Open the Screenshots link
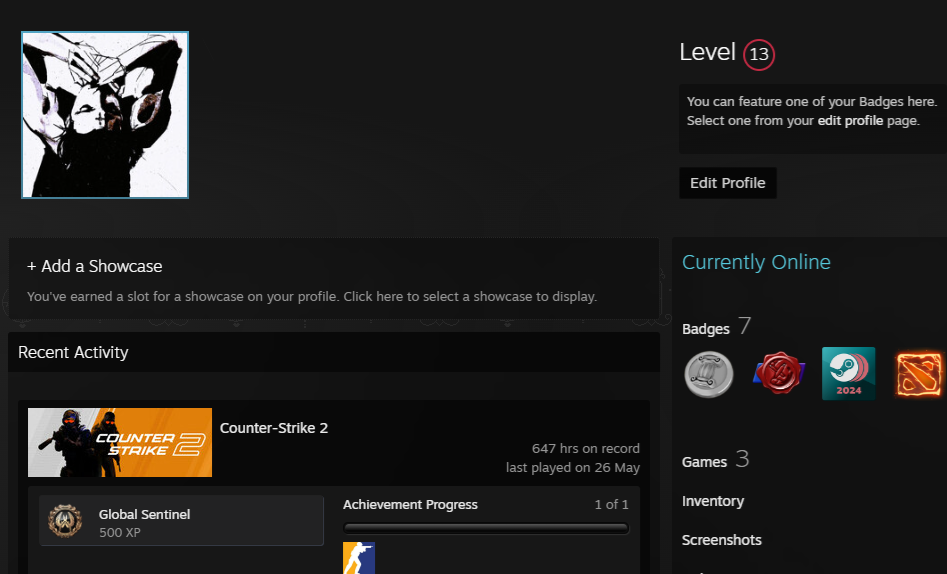947x574 pixels. point(722,540)
